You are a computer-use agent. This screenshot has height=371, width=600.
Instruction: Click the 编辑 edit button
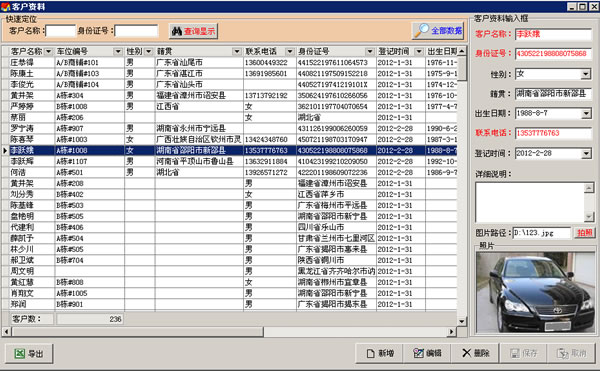(x=427, y=353)
